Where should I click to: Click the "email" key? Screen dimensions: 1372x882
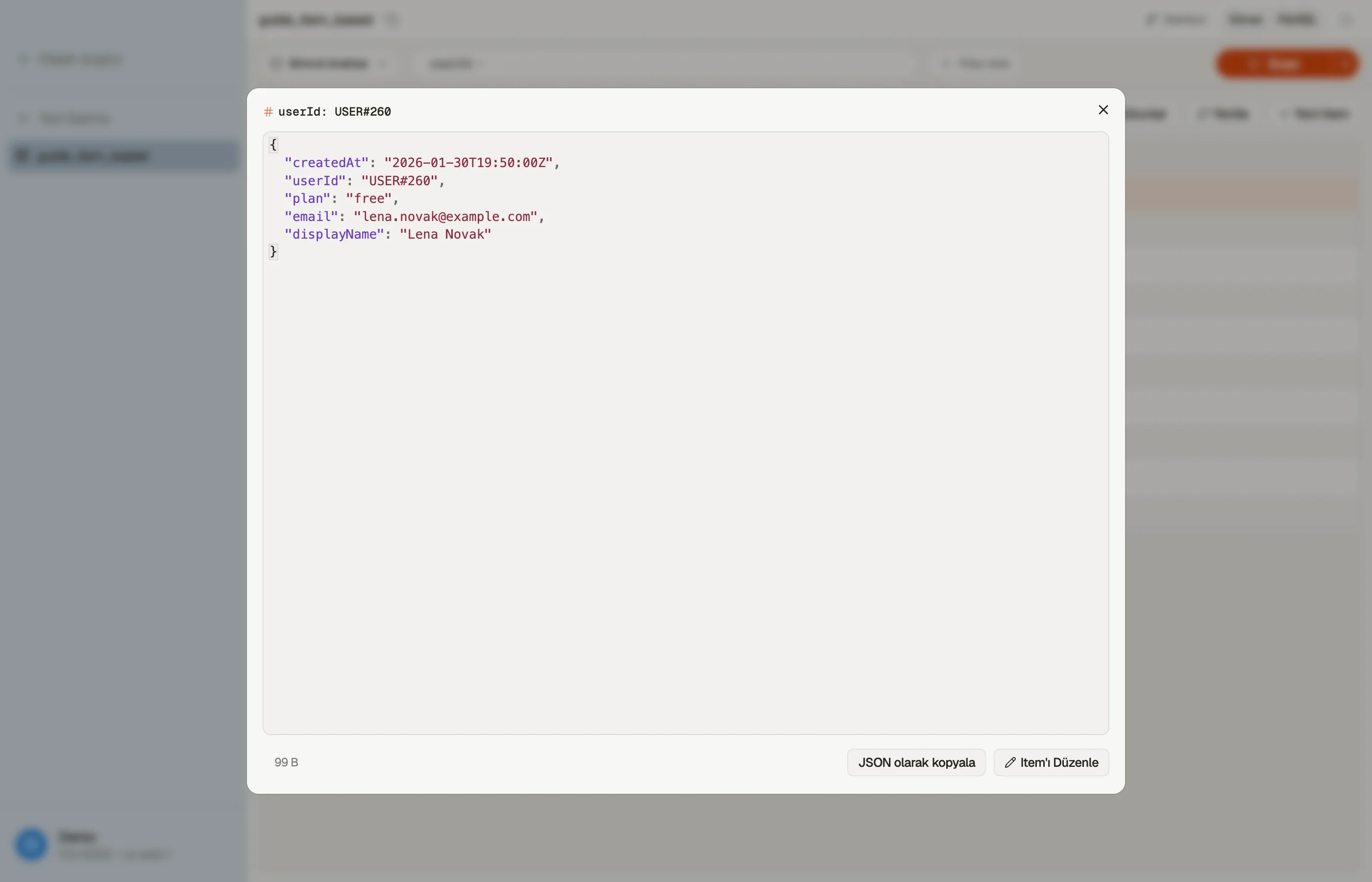(x=311, y=217)
